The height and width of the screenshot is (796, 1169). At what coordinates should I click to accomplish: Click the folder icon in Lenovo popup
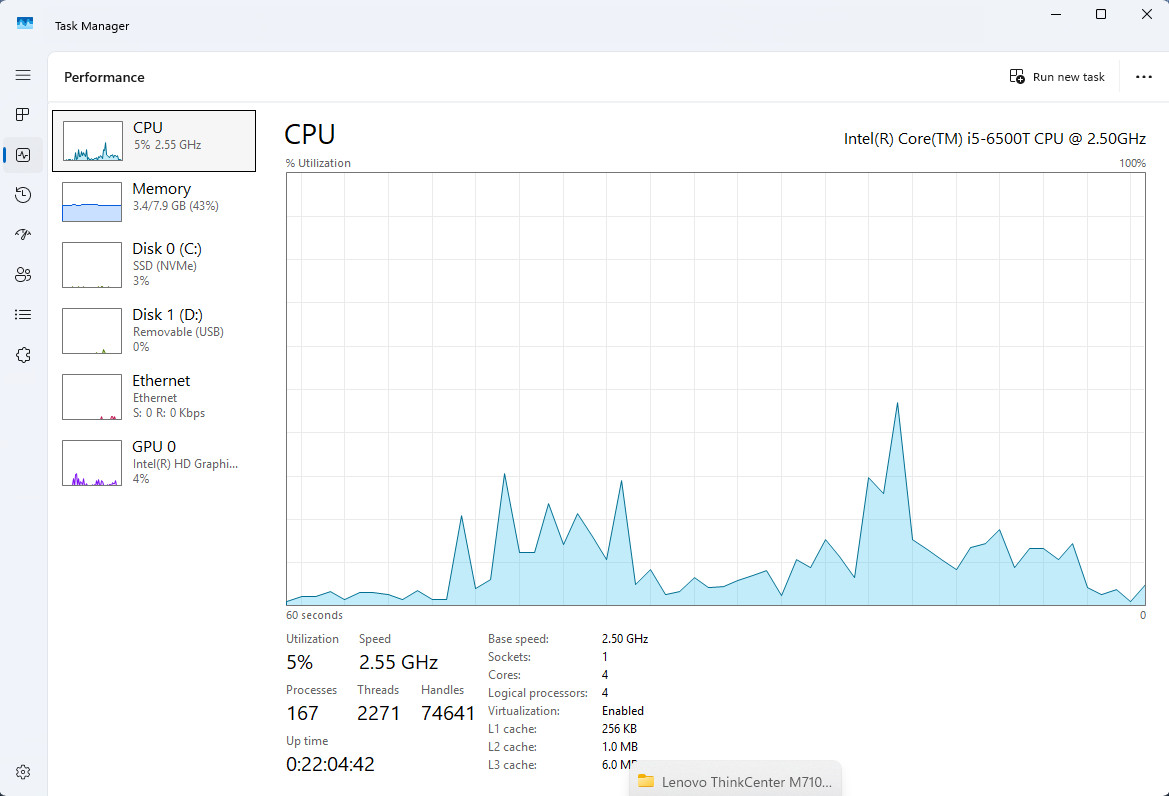[646, 781]
